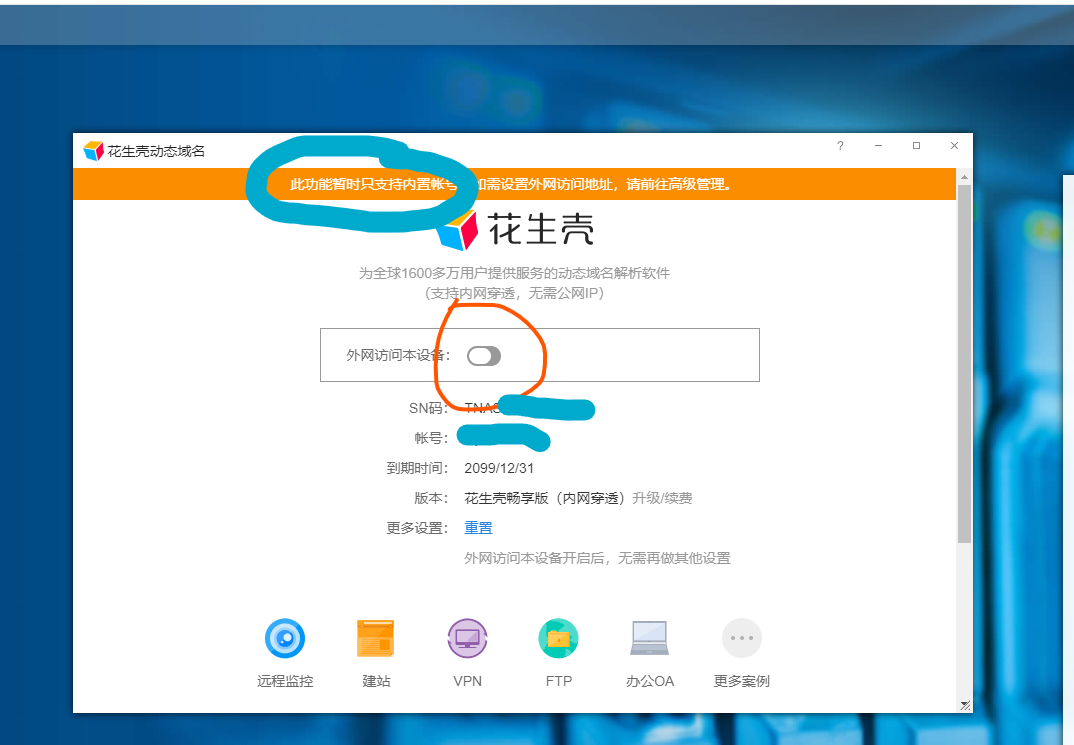1074x745 pixels.
Task: Select the 办公OA office icon
Action: point(650,638)
